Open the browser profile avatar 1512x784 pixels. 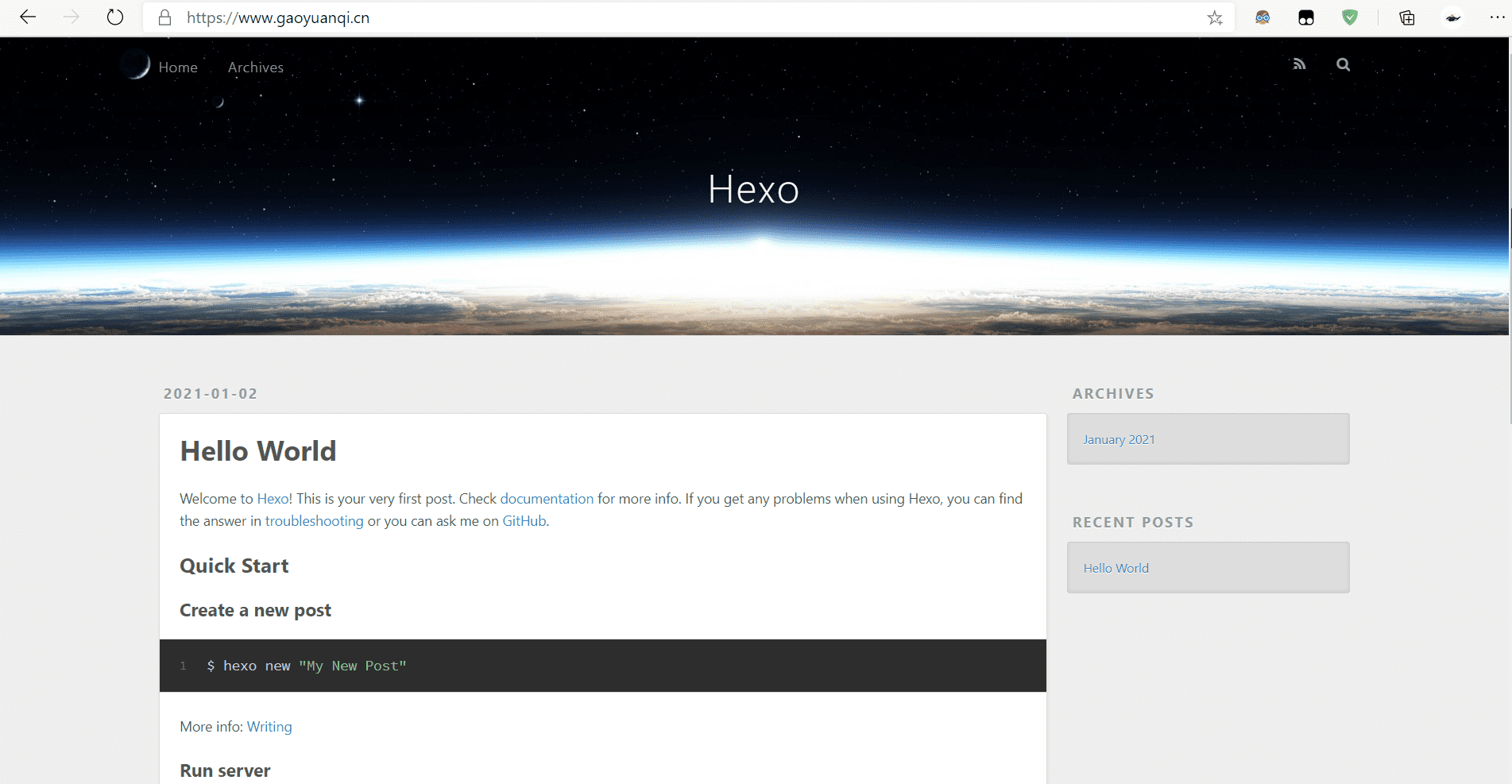coord(1452,17)
